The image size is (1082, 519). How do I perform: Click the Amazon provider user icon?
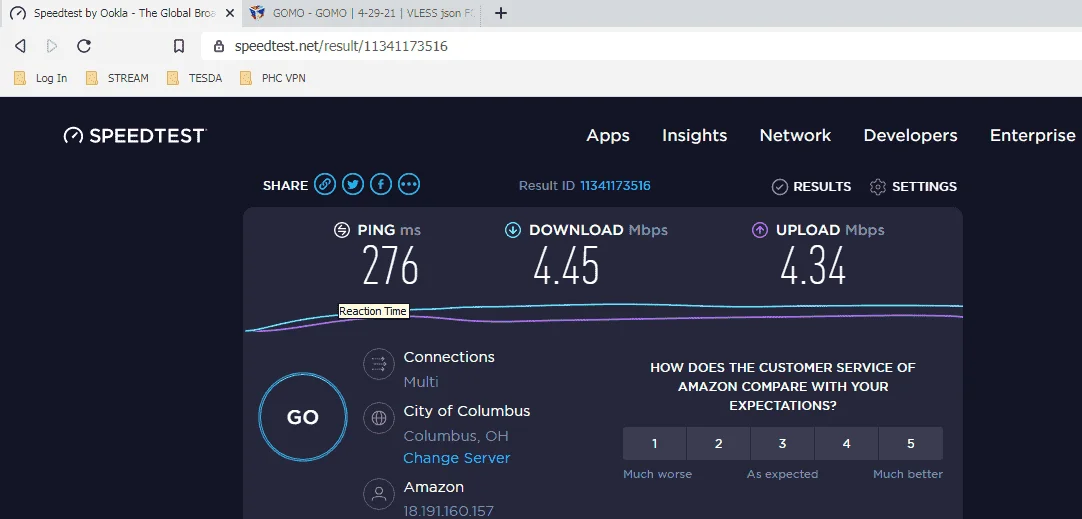(378, 493)
